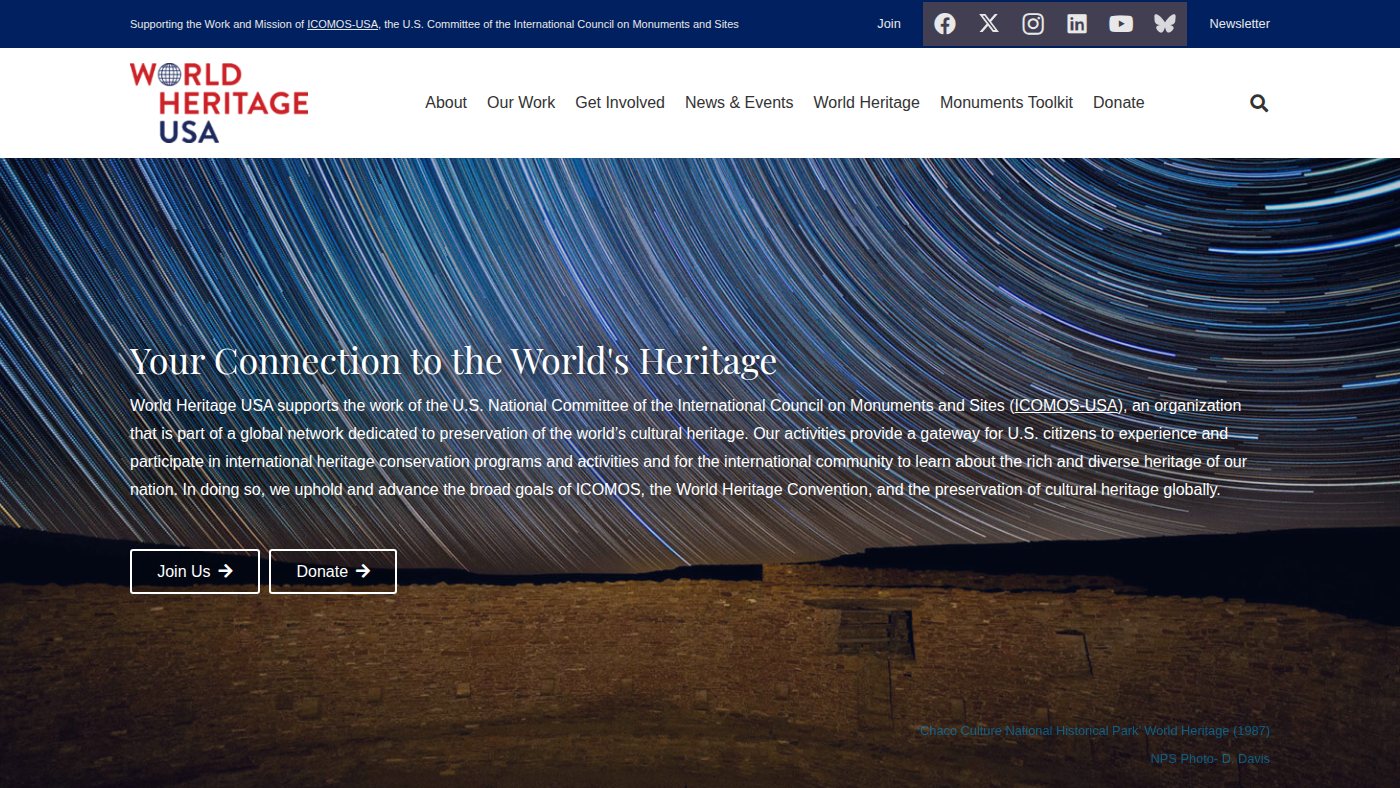Open the Get Involved menu
1400x788 pixels.
click(620, 102)
